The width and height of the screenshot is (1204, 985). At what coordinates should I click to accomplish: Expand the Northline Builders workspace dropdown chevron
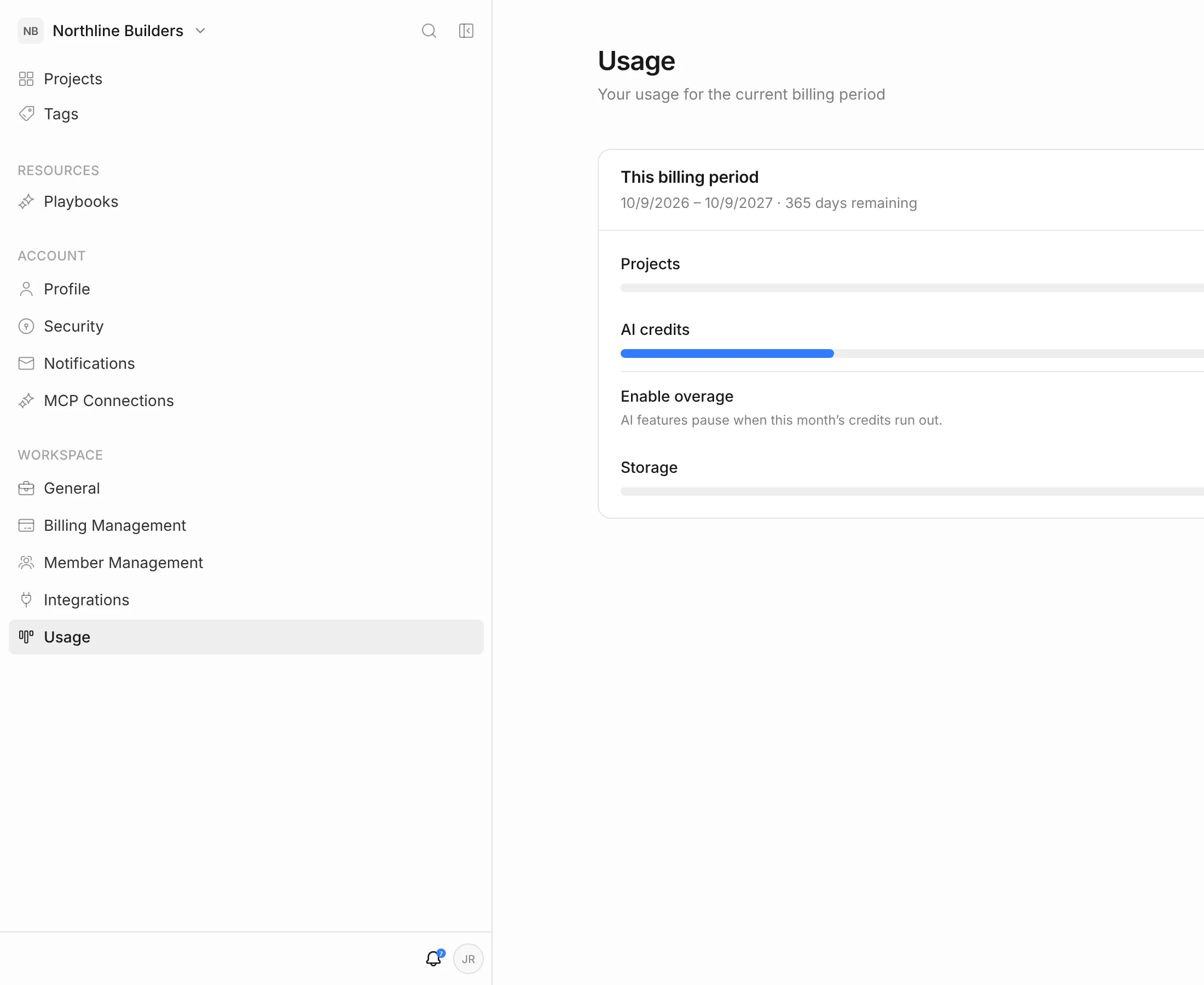pyautogui.click(x=200, y=31)
